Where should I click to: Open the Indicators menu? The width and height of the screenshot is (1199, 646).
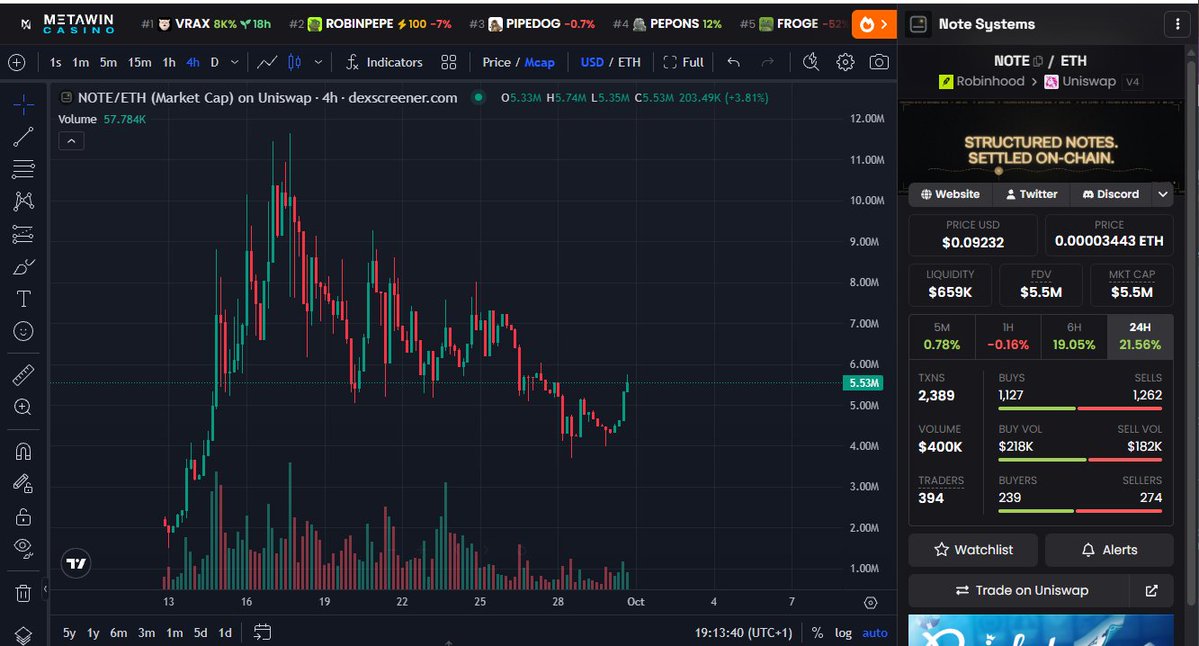click(384, 63)
